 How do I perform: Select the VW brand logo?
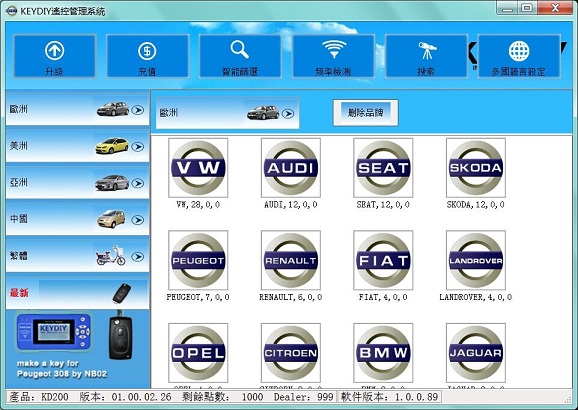tap(198, 168)
